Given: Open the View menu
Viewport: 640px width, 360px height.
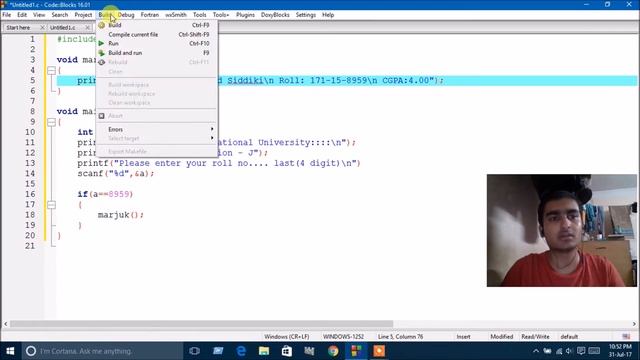Looking at the screenshot, I should tap(39, 15).
